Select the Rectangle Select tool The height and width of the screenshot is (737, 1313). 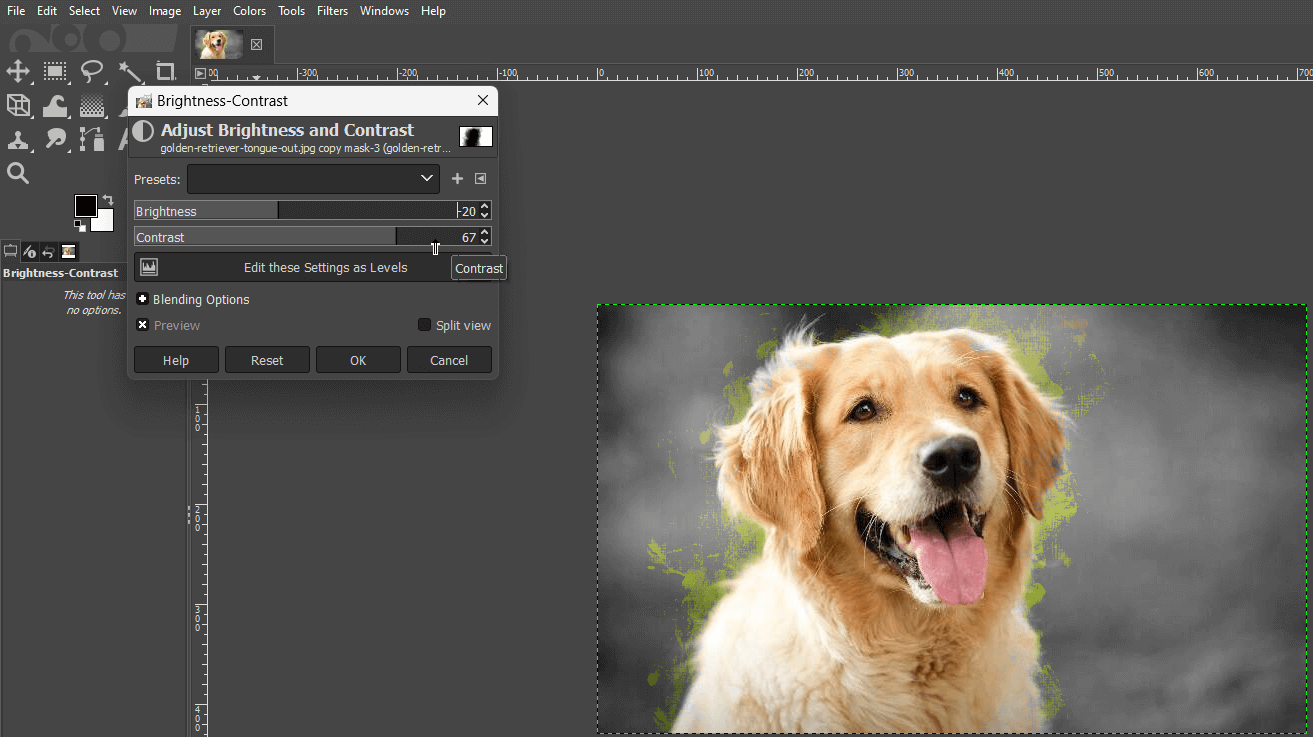[x=55, y=71]
